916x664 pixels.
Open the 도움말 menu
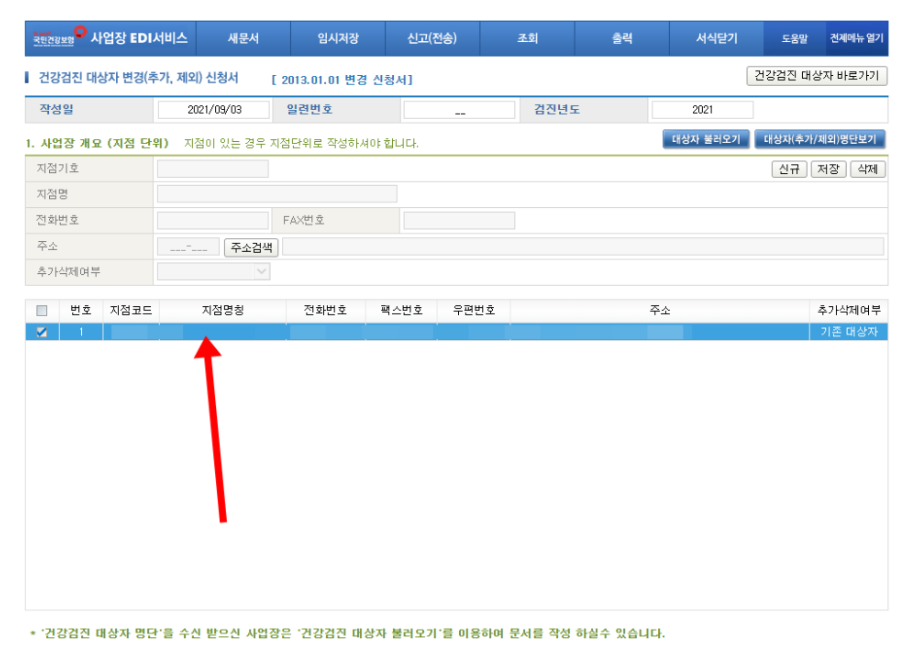(x=794, y=39)
